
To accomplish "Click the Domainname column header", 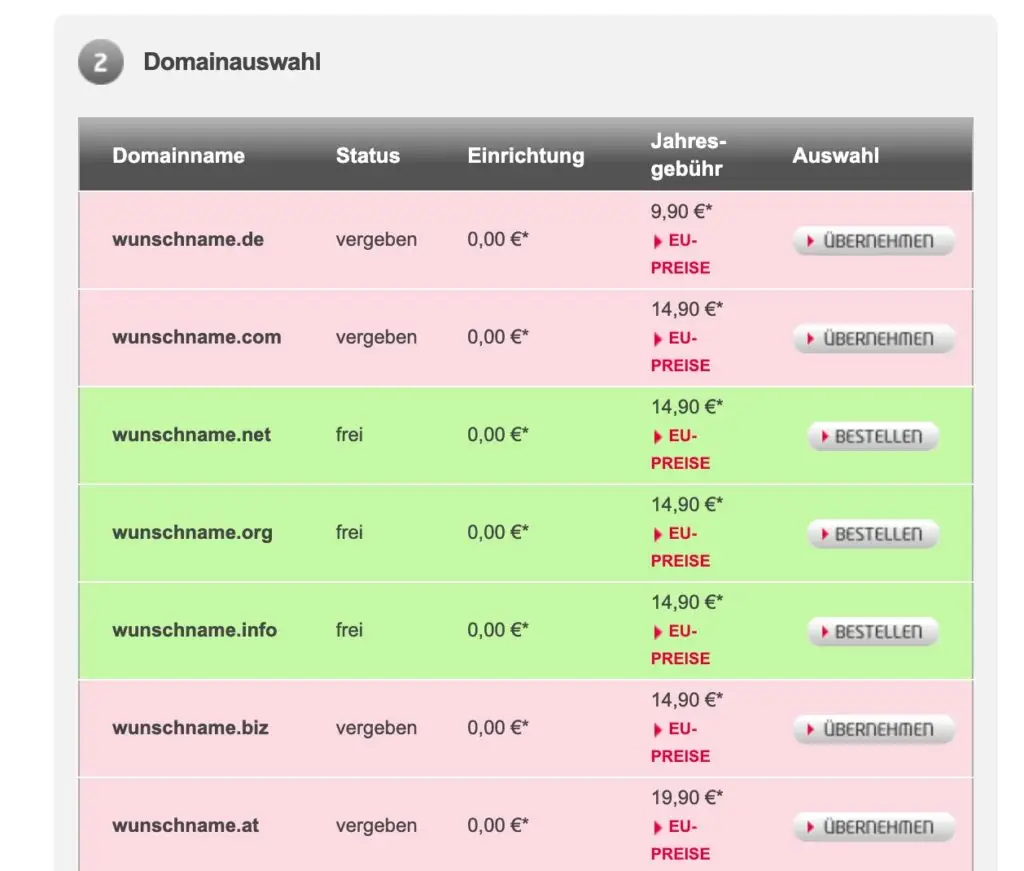I will (178, 155).
